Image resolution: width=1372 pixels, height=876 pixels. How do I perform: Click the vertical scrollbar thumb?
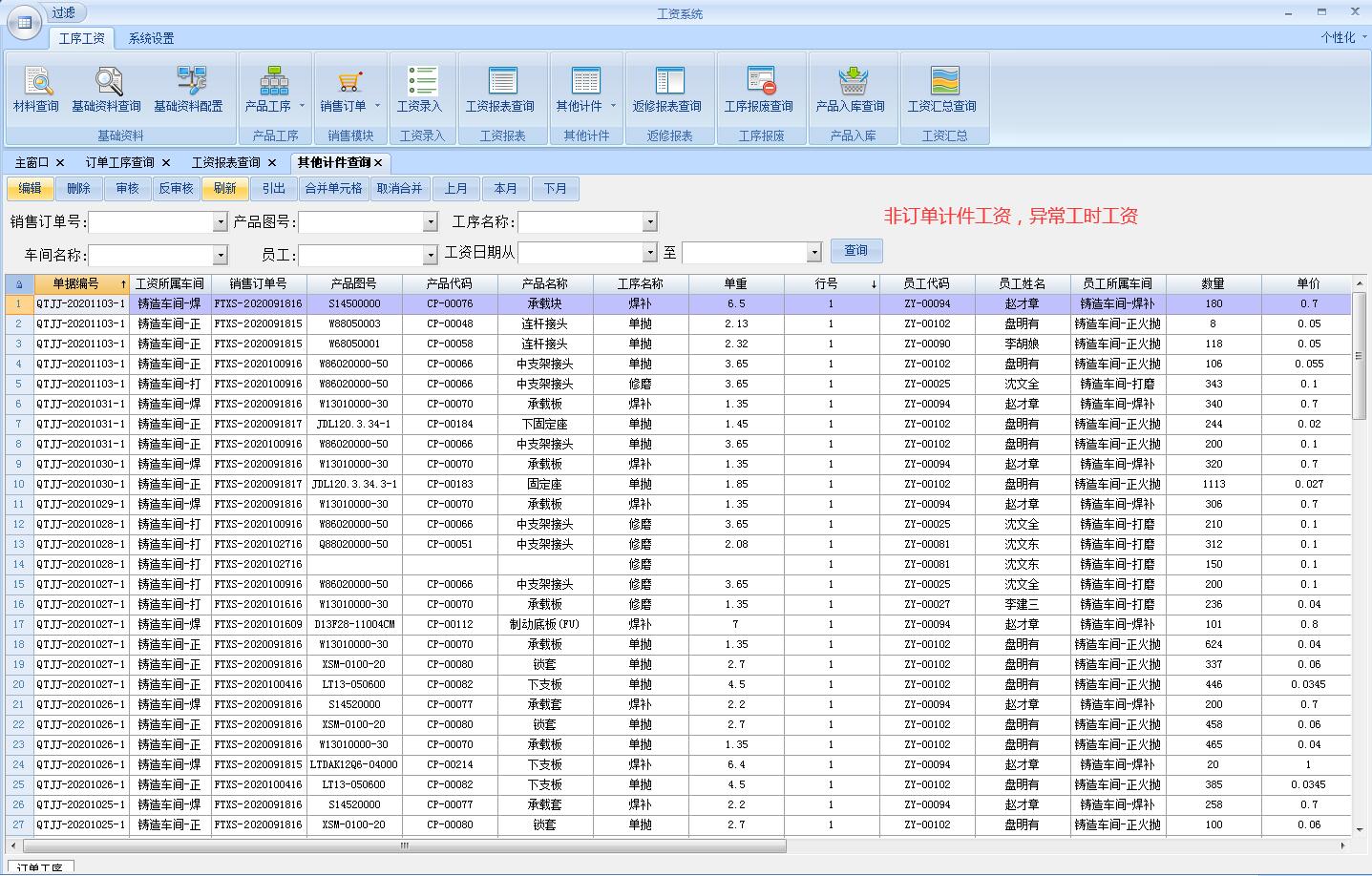[1360, 356]
